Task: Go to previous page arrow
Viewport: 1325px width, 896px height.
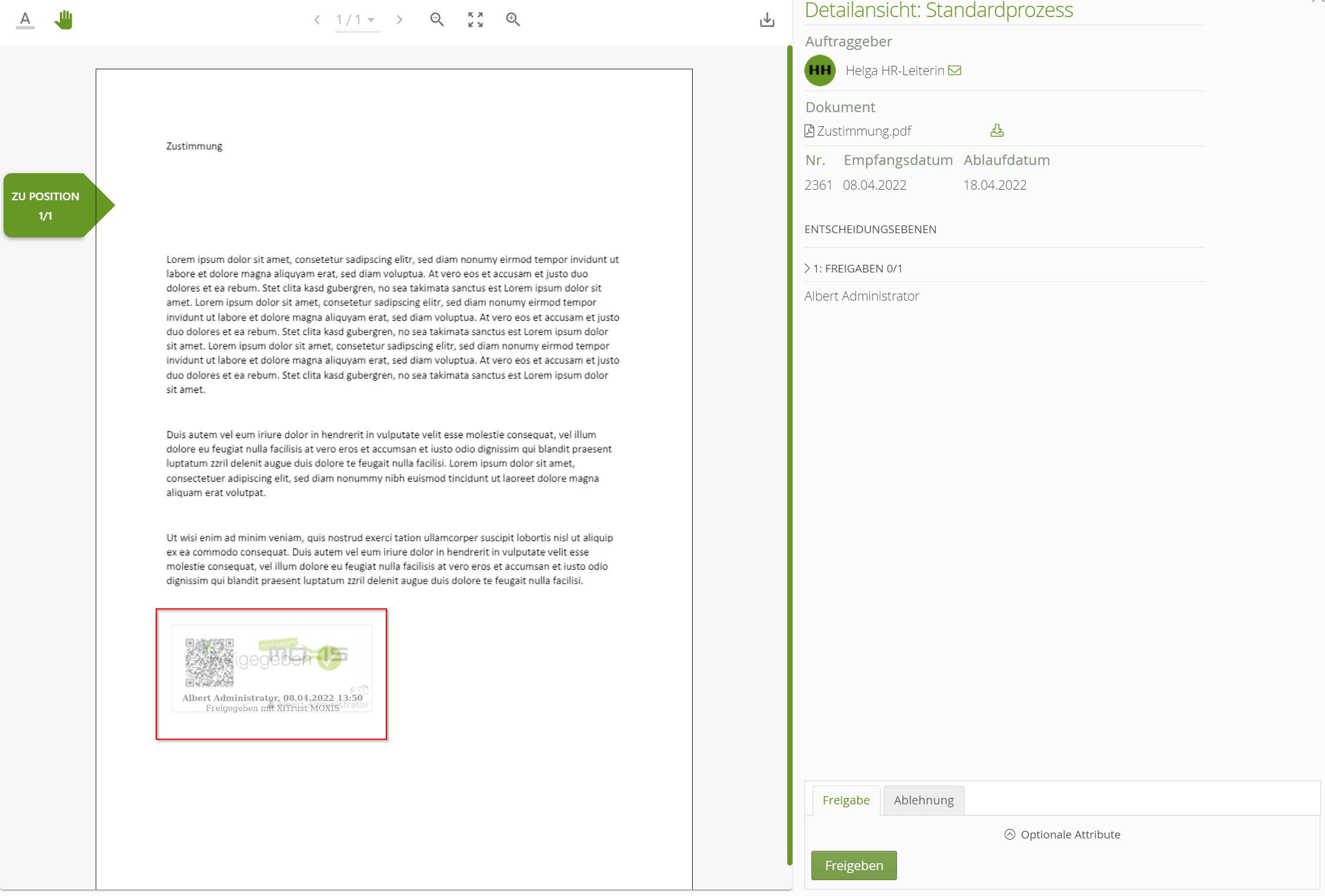Action: [x=317, y=20]
